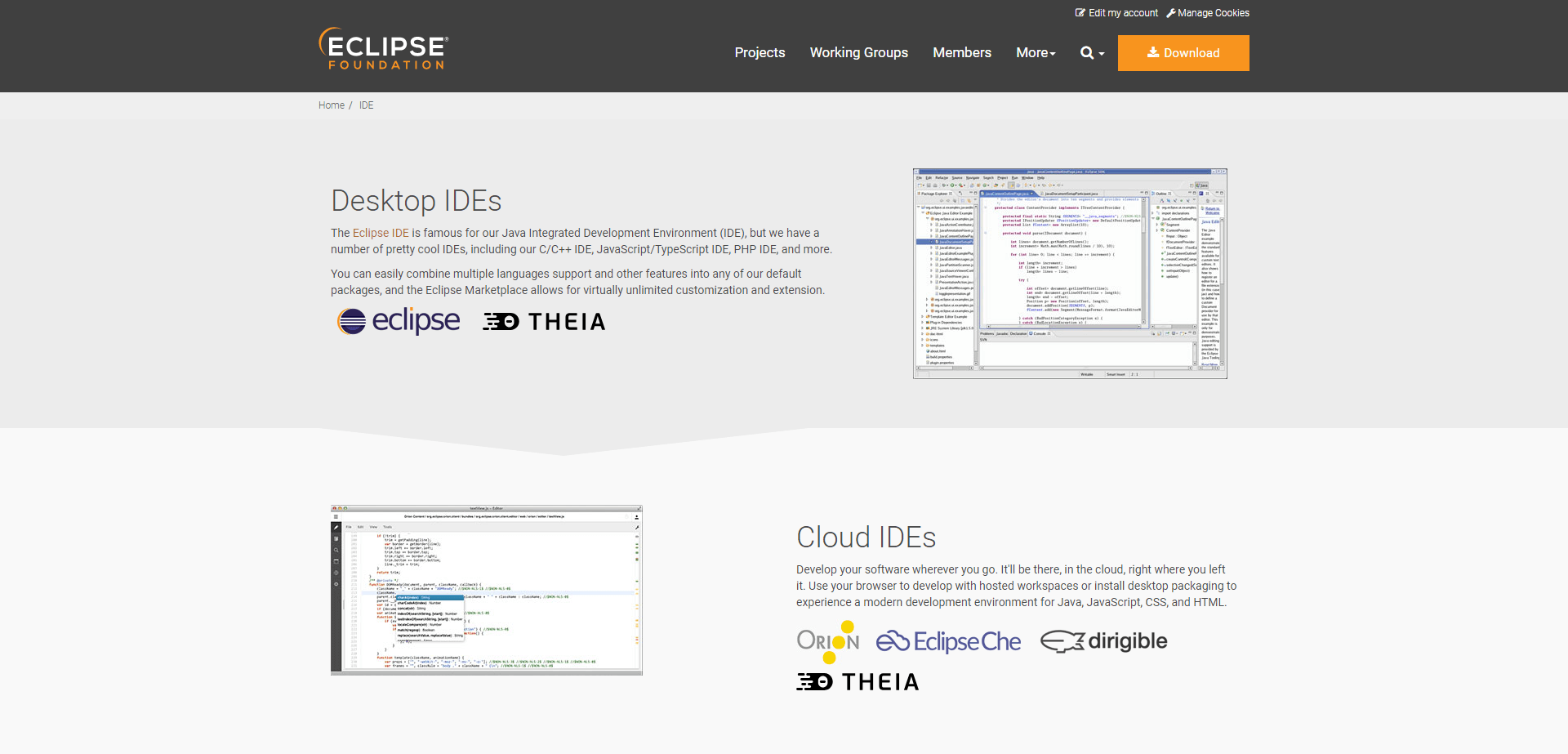
Task: Follow the Eclipse IDE link in paragraph text
Action: click(x=381, y=233)
